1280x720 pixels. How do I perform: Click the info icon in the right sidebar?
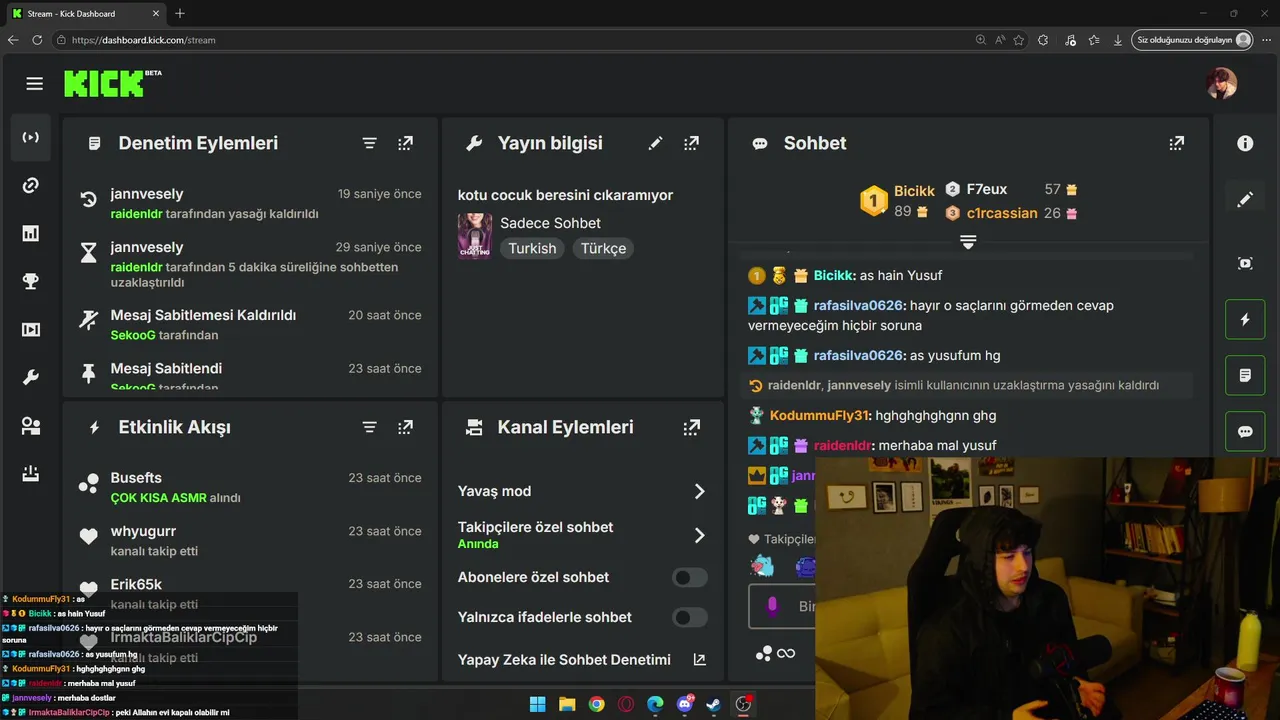click(x=1245, y=143)
